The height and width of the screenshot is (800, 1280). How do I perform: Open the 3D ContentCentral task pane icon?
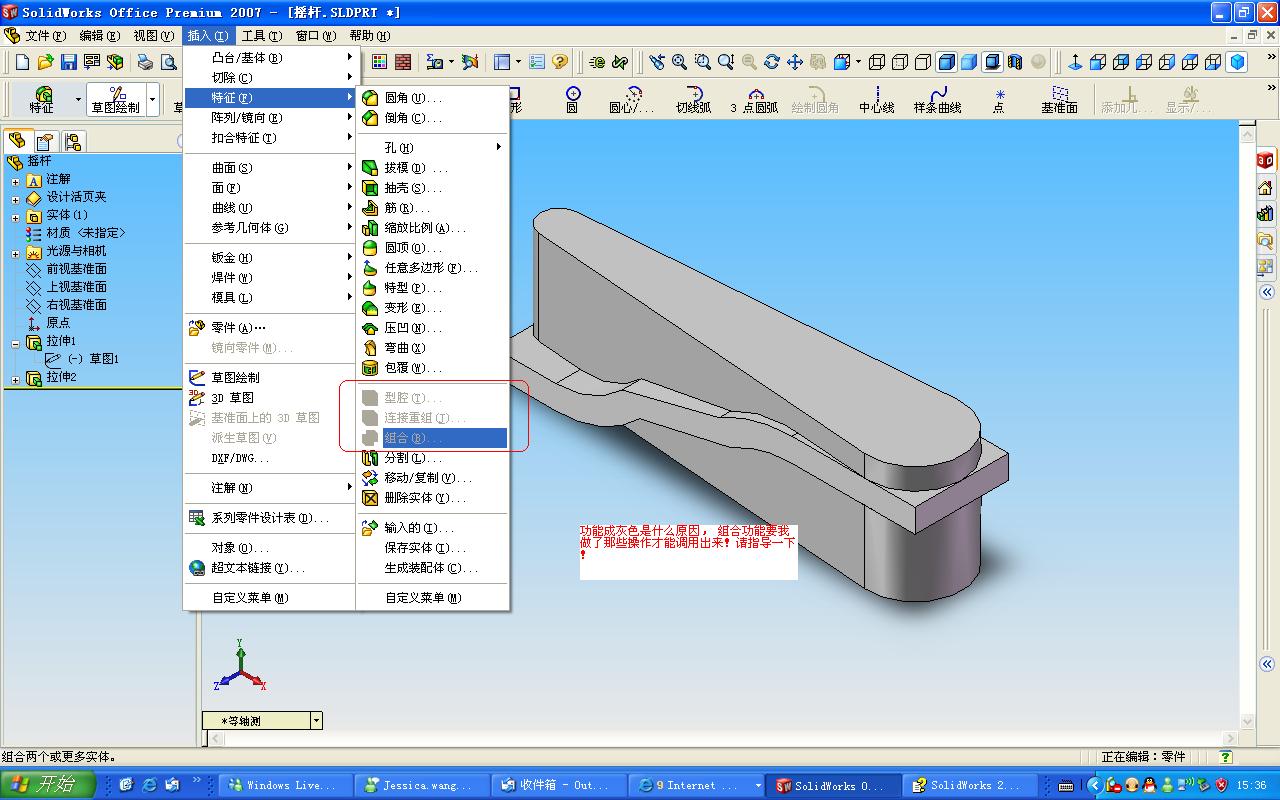[1265, 160]
